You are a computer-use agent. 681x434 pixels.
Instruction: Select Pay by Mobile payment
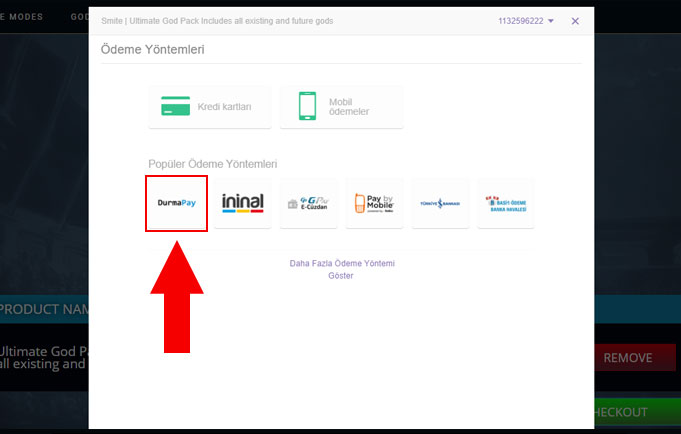tap(374, 203)
